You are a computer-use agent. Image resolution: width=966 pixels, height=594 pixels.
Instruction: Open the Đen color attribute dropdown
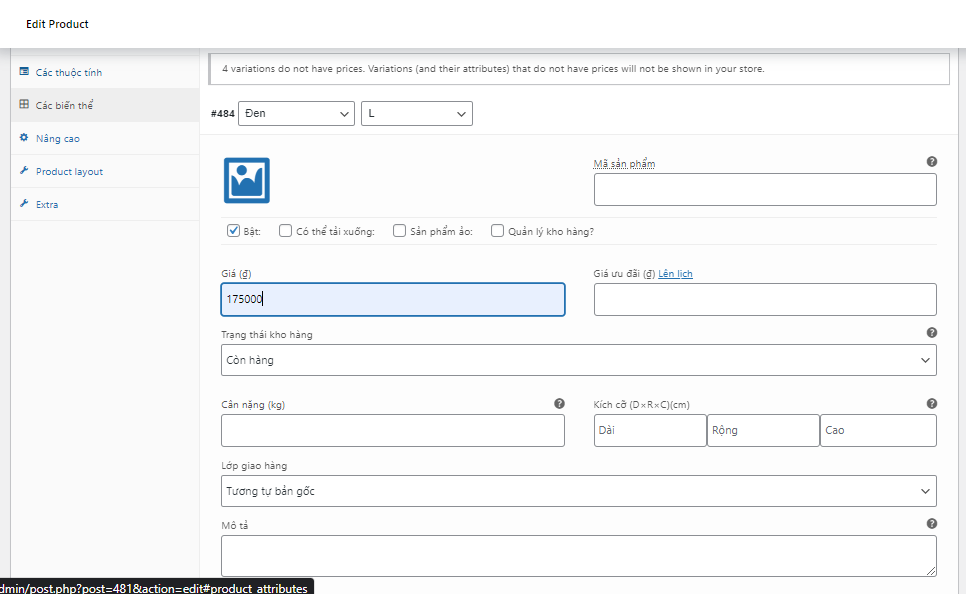point(296,114)
